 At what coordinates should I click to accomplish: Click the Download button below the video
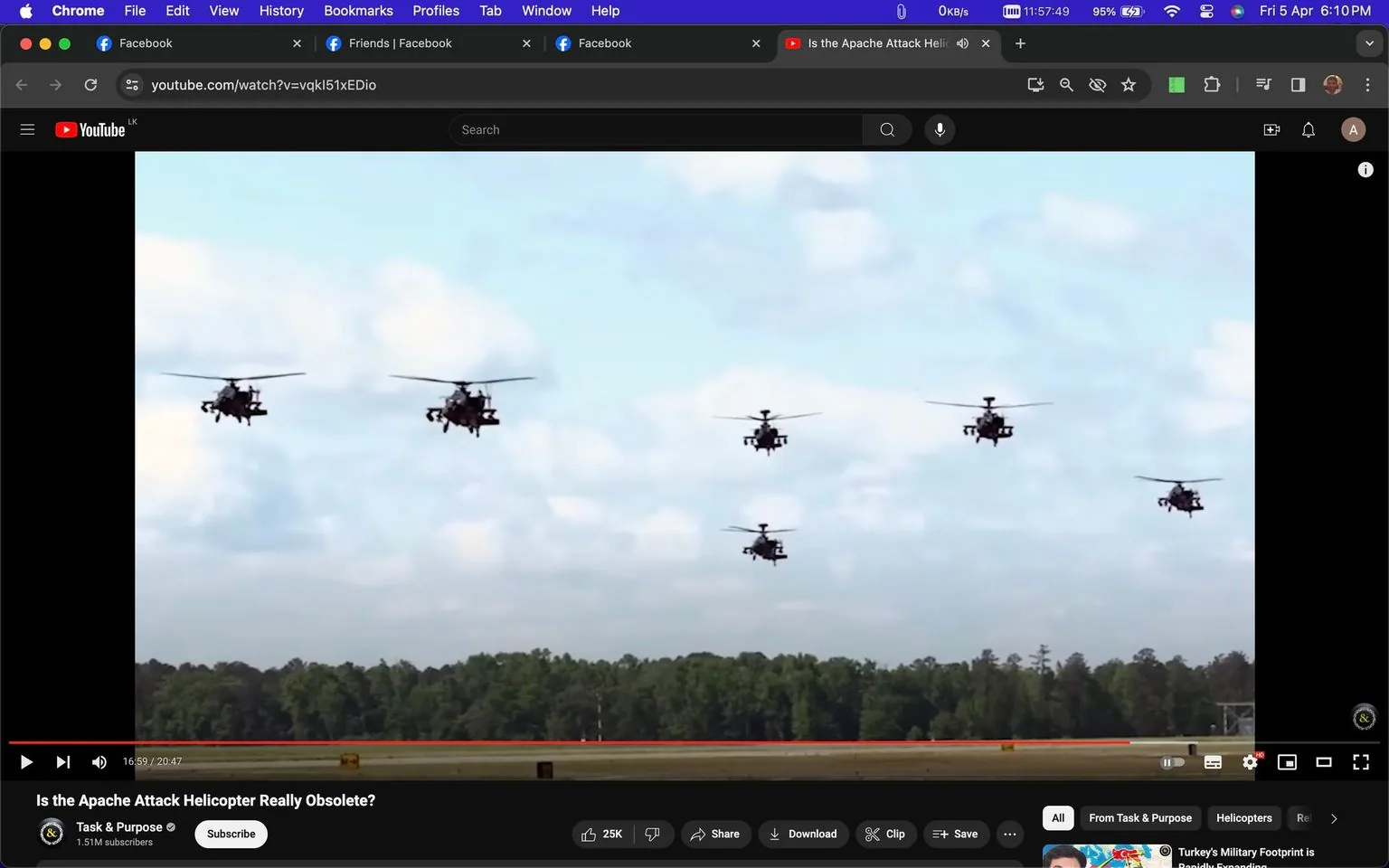pos(803,834)
